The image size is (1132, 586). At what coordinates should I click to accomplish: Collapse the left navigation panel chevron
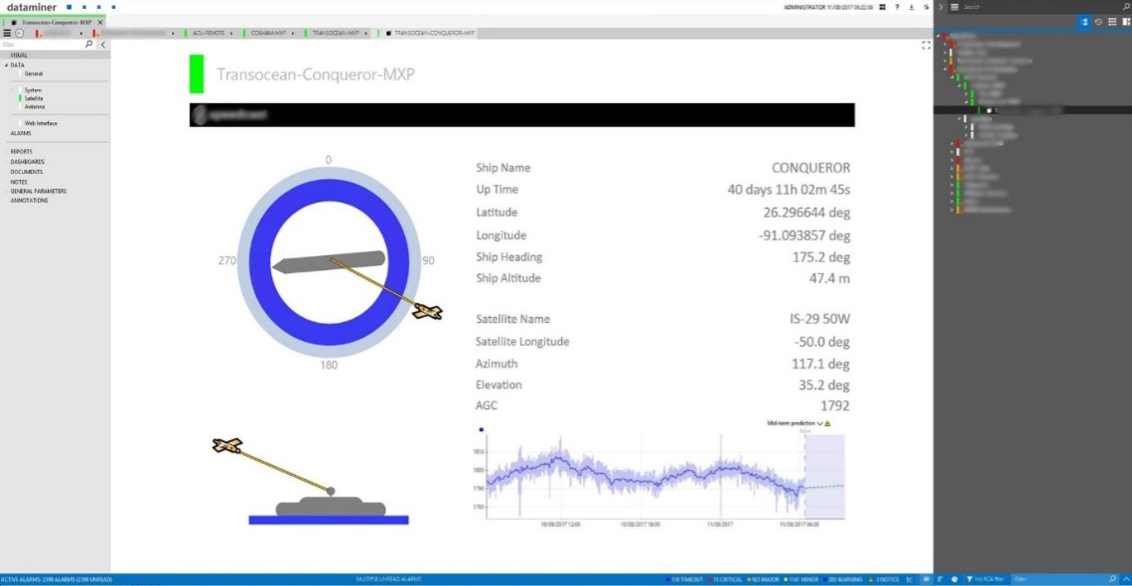pyautogui.click(x=103, y=45)
